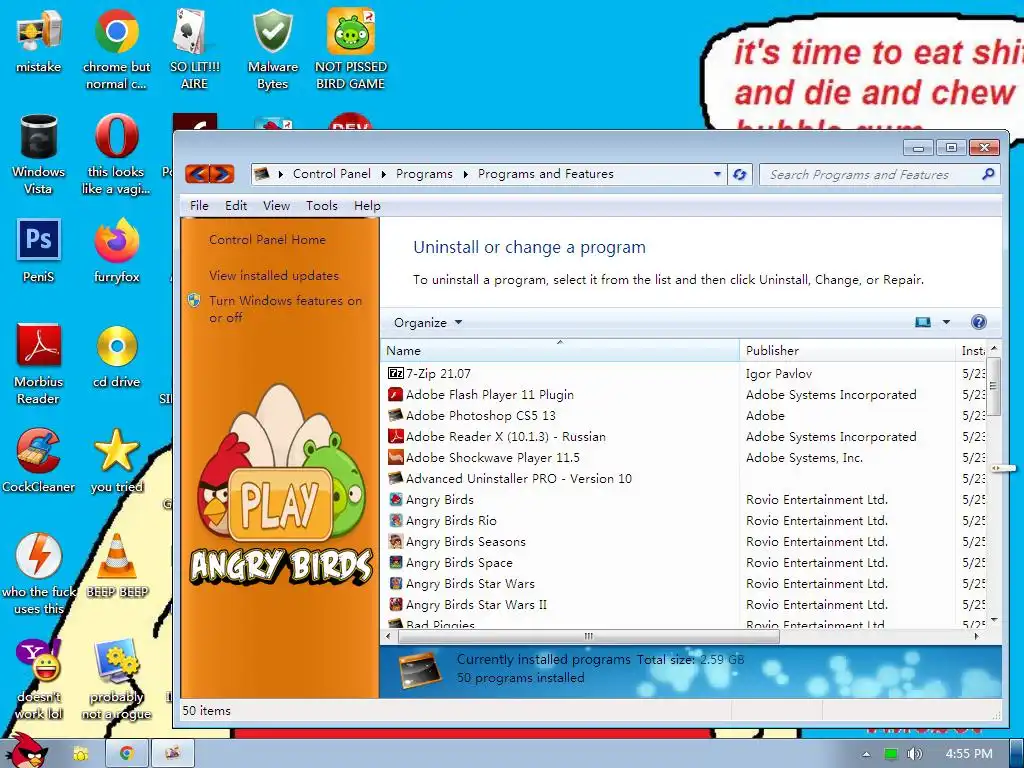Viewport: 1024px width, 768px height.
Task: Open the 'you tried' star icon
Action: (x=116, y=460)
